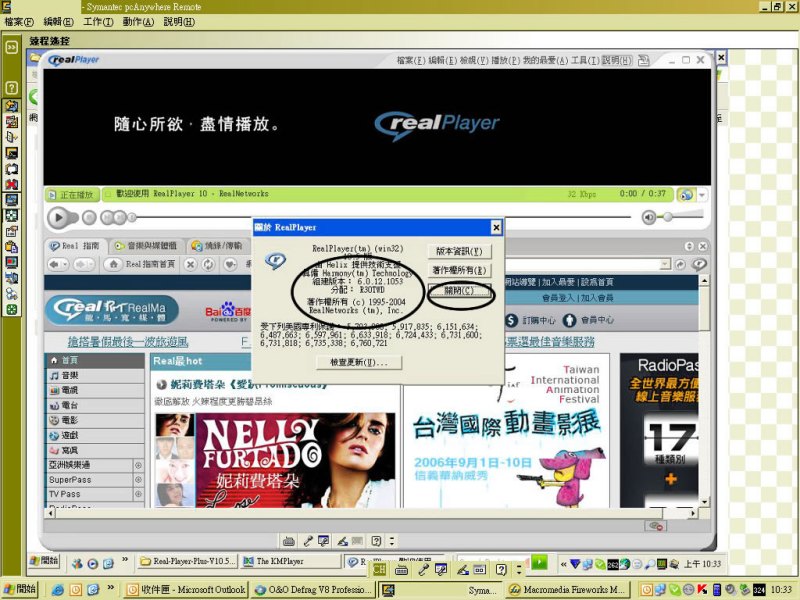Go forward with the Real guide forward arrow
Viewport: 800px width, 600px height.
81,264
